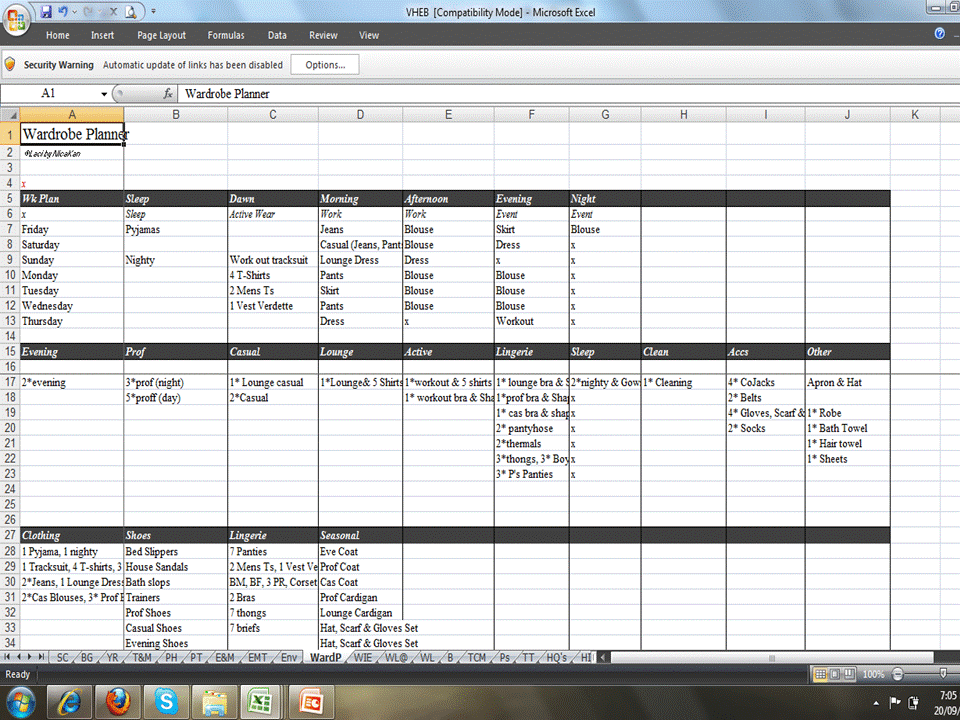The width and height of the screenshot is (960, 720).
Task: Click the Zoom Out minus button
Action: (897, 674)
